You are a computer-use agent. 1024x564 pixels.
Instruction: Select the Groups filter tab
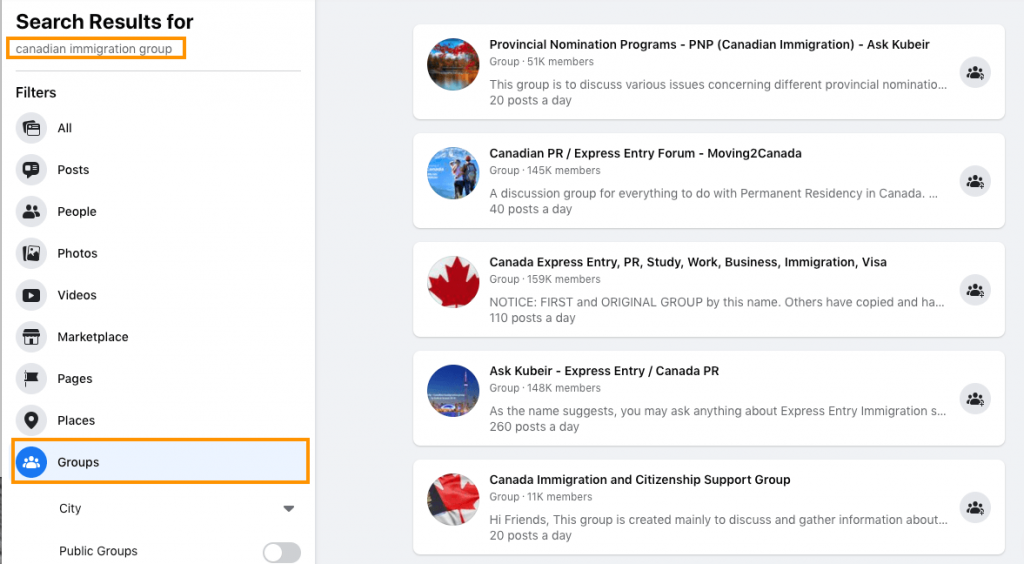coord(160,462)
